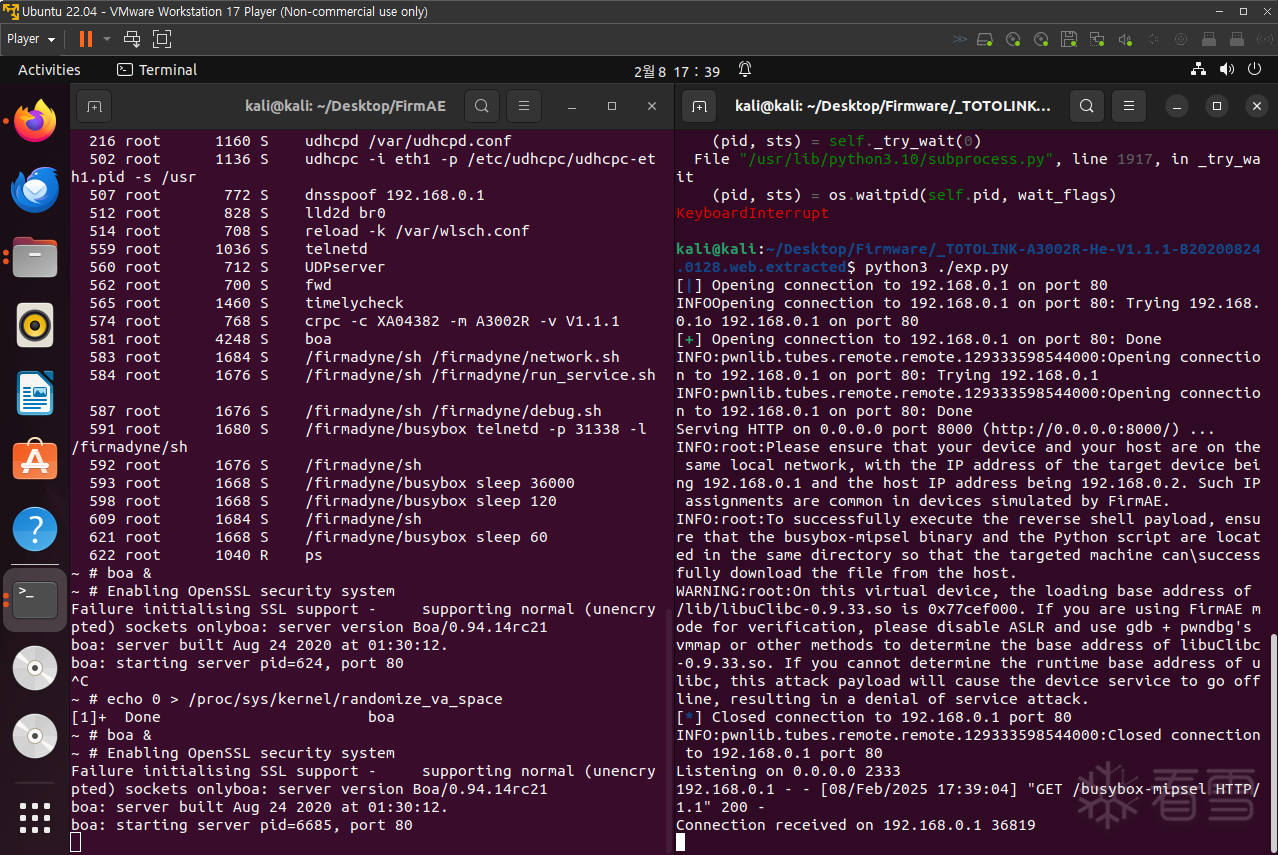Open the clock and calendar panel
Screen dimensions: 1278x855
pos(677,71)
